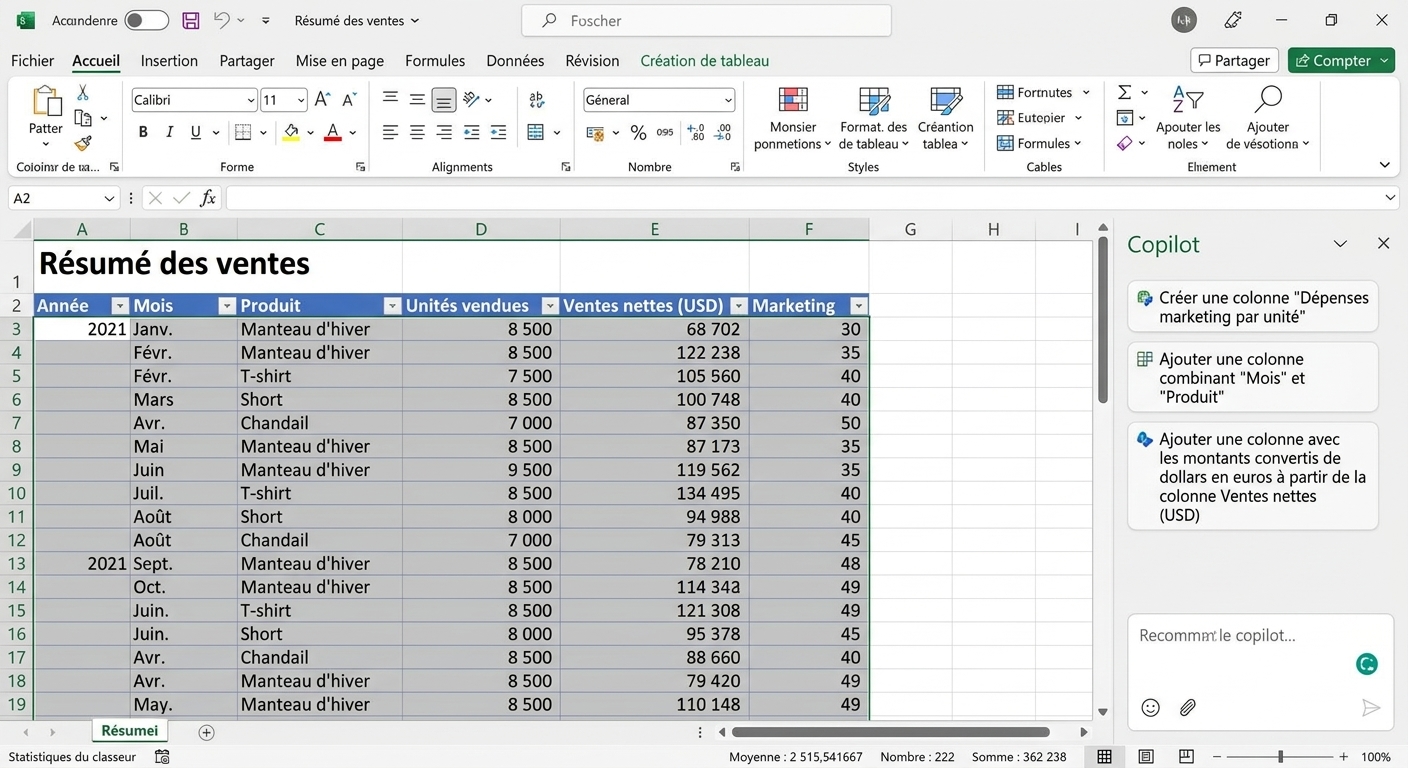Toggle Underline formatting
The height and width of the screenshot is (768, 1408).
(x=195, y=132)
